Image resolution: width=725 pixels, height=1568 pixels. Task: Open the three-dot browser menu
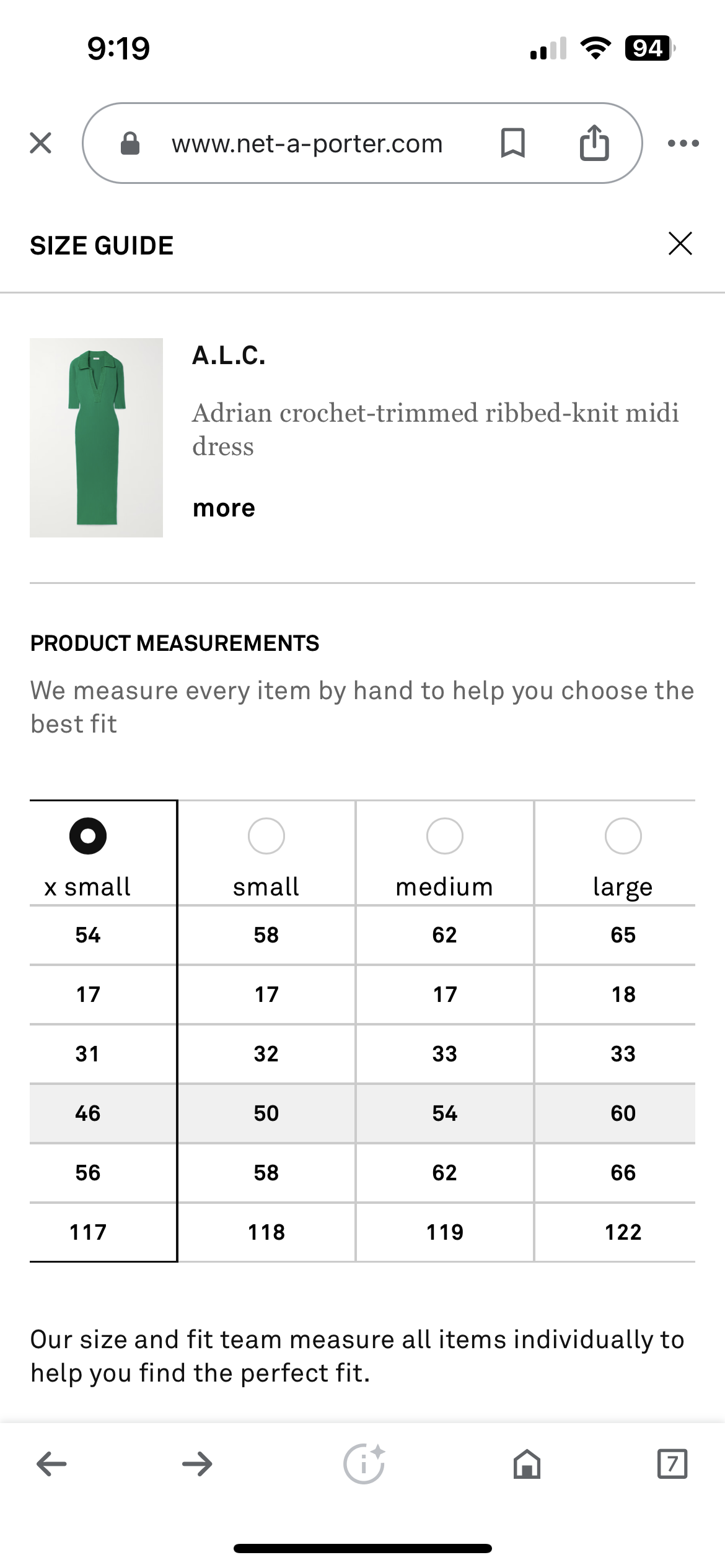[x=683, y=143]
